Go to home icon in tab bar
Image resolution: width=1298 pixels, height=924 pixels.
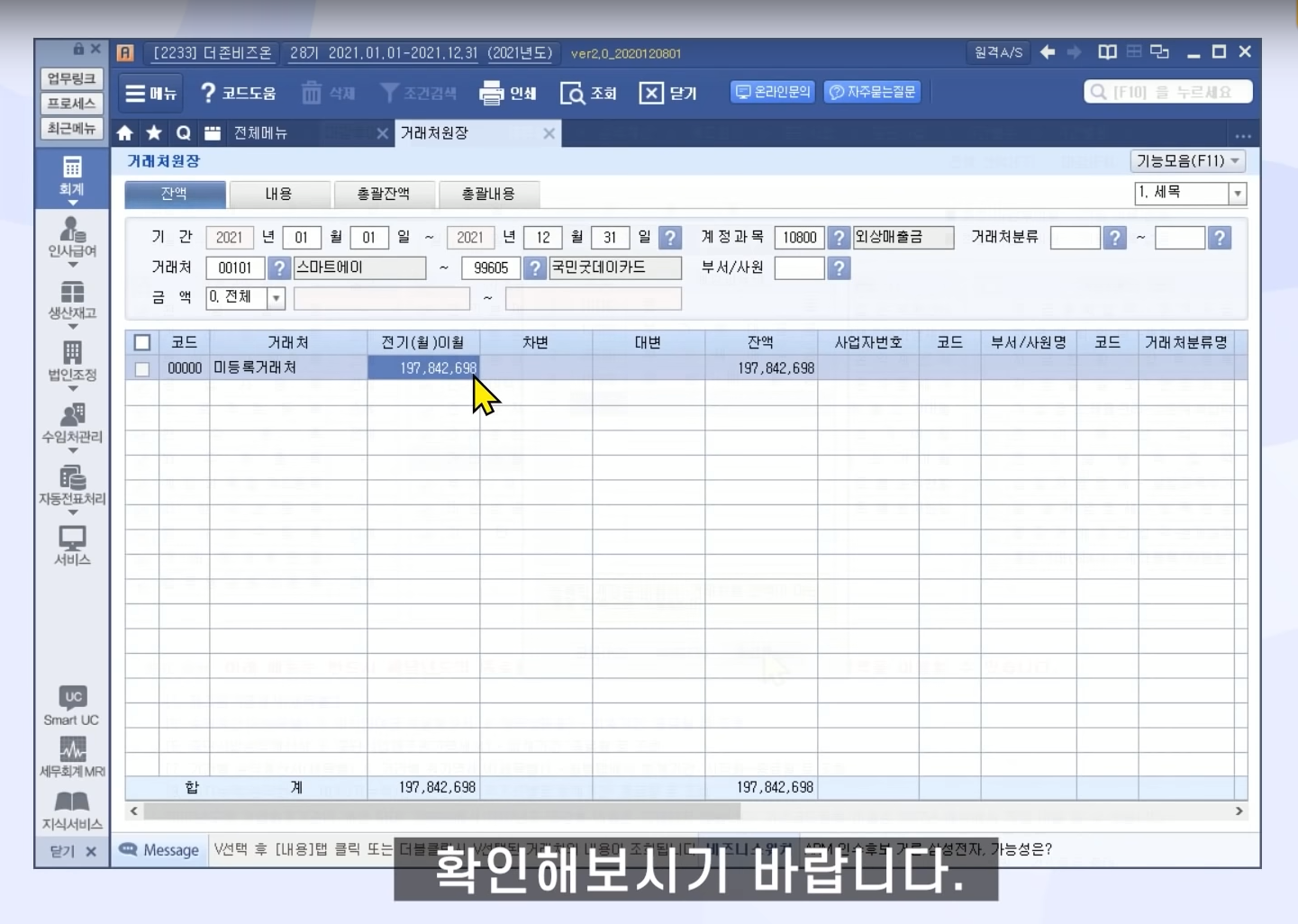125,133
